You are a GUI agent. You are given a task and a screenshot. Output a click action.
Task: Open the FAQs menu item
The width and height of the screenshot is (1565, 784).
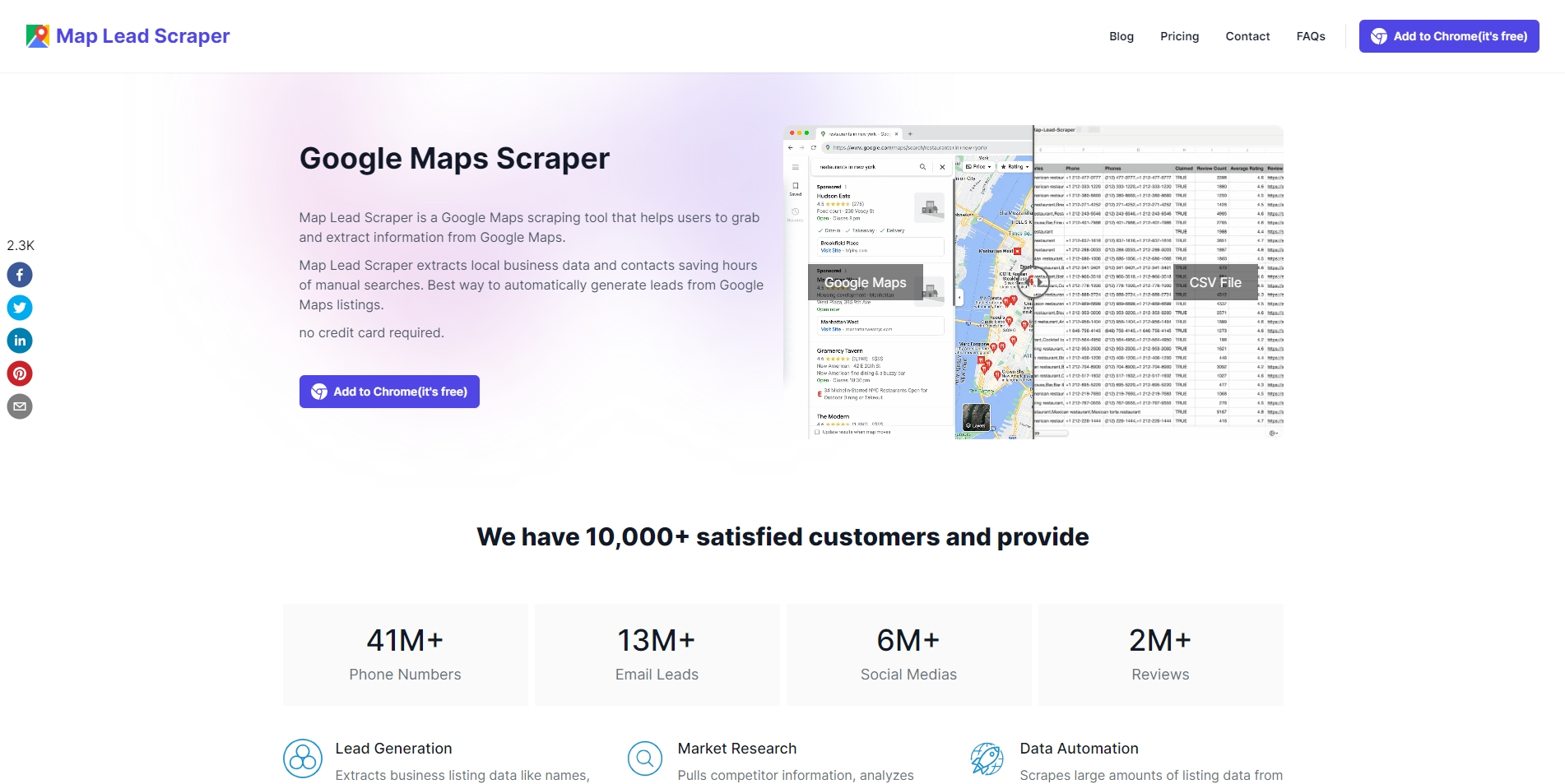tap(1311, 36)
